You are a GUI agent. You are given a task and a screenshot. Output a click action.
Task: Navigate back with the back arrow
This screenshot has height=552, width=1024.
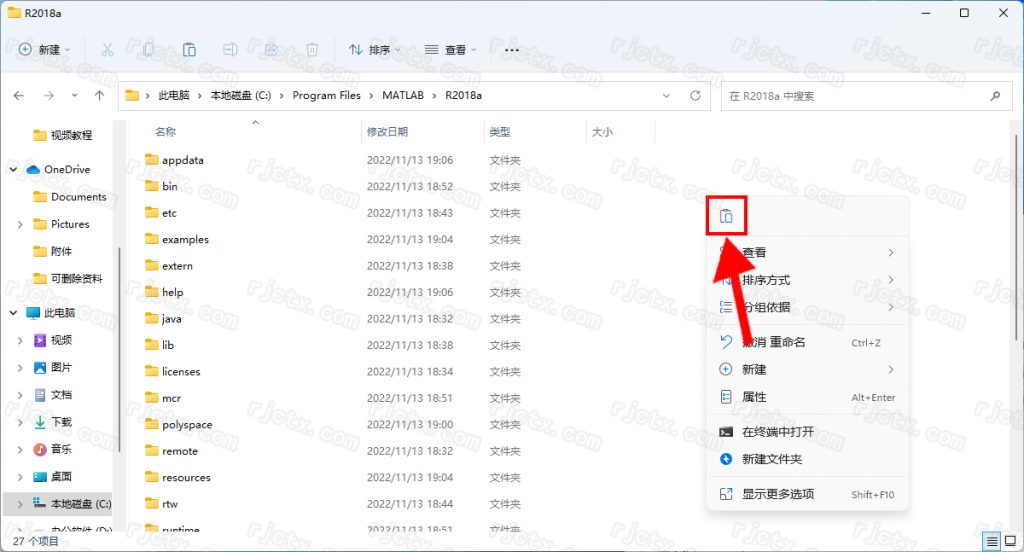pyautogui.click(x=19, y=96)
